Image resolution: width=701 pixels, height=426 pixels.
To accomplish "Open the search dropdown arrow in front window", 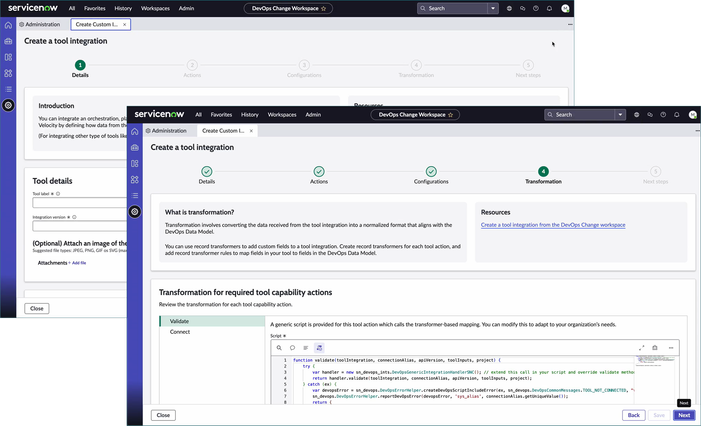I will (x=620, y=115).
